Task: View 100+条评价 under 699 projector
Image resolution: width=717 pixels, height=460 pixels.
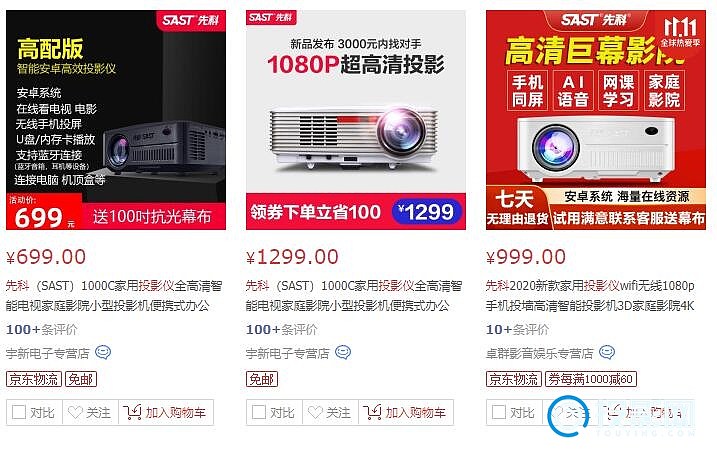Action: click(42, 329)
